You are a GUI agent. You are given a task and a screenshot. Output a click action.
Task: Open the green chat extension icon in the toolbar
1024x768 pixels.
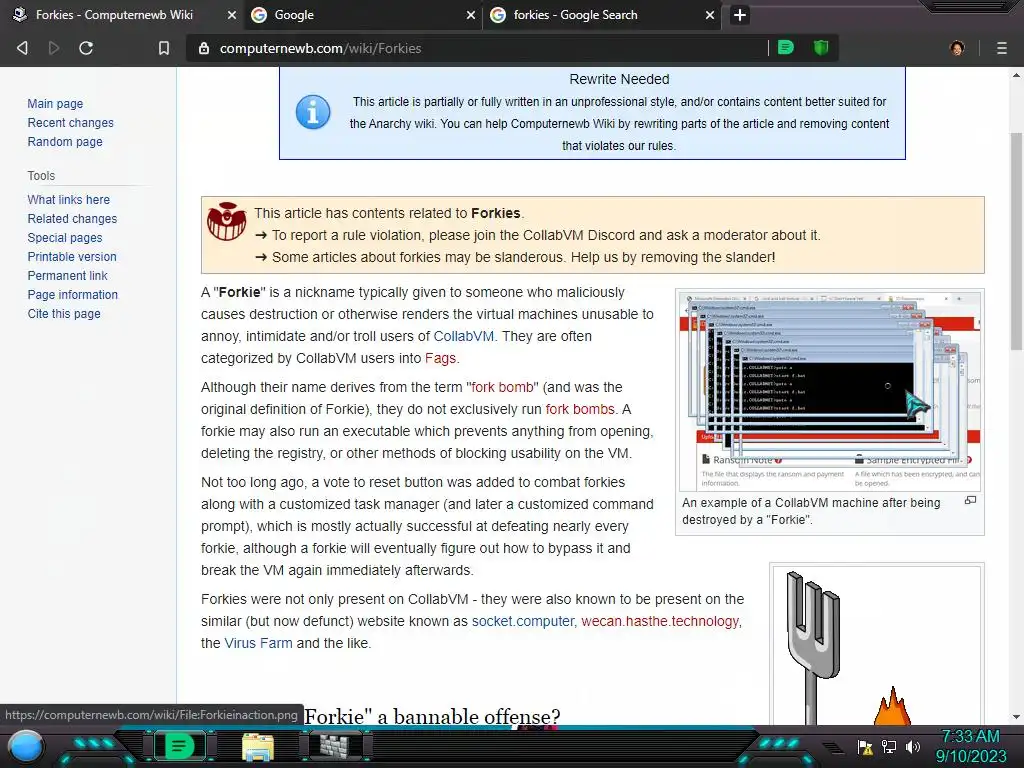tap(786, 47)
